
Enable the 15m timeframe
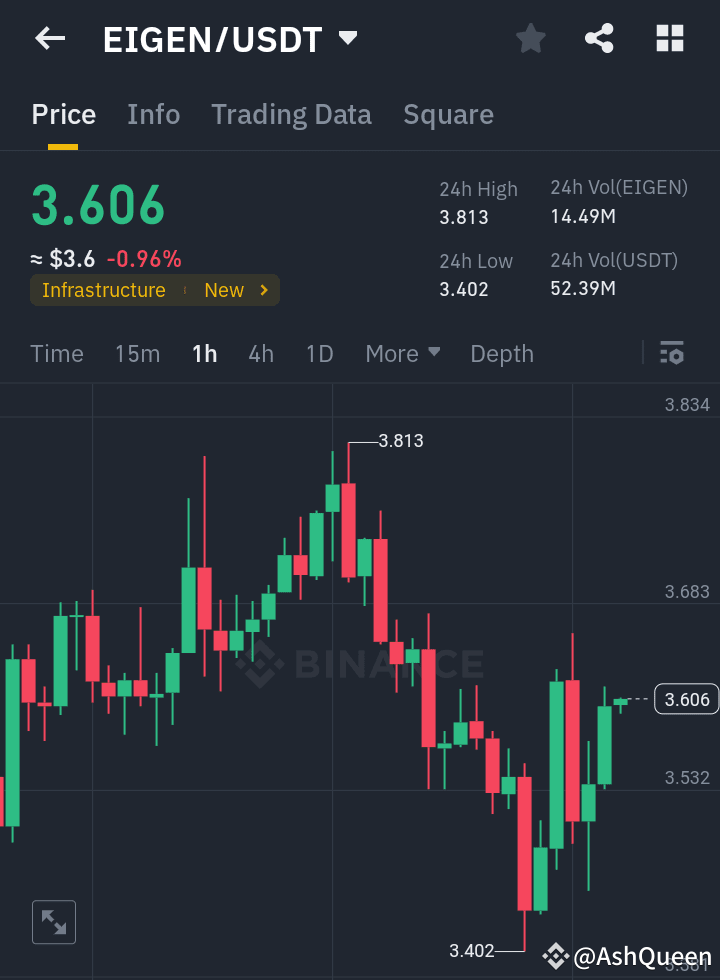[137, 353]
